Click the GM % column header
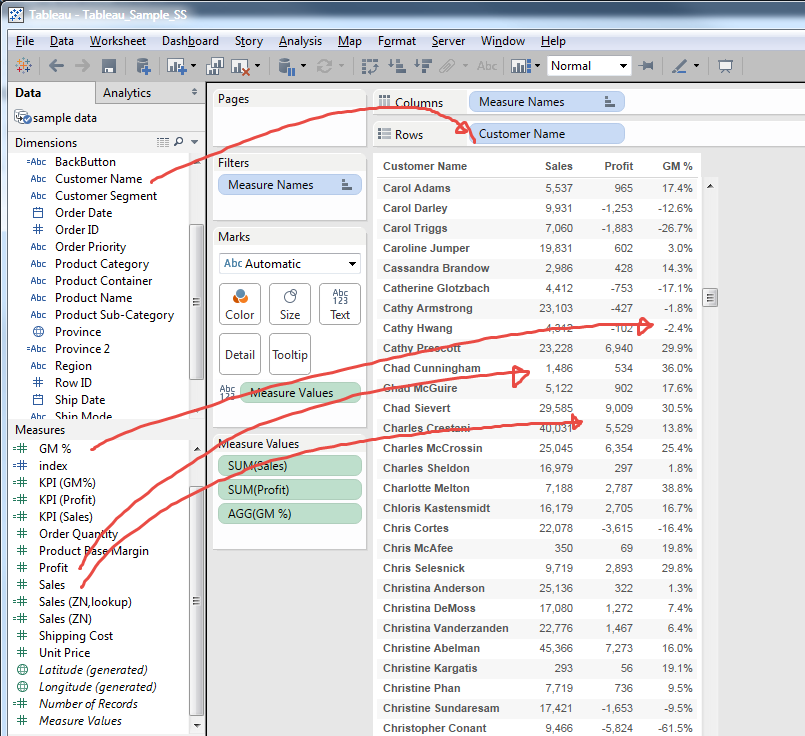805x736 pixels. coord(677,166)
